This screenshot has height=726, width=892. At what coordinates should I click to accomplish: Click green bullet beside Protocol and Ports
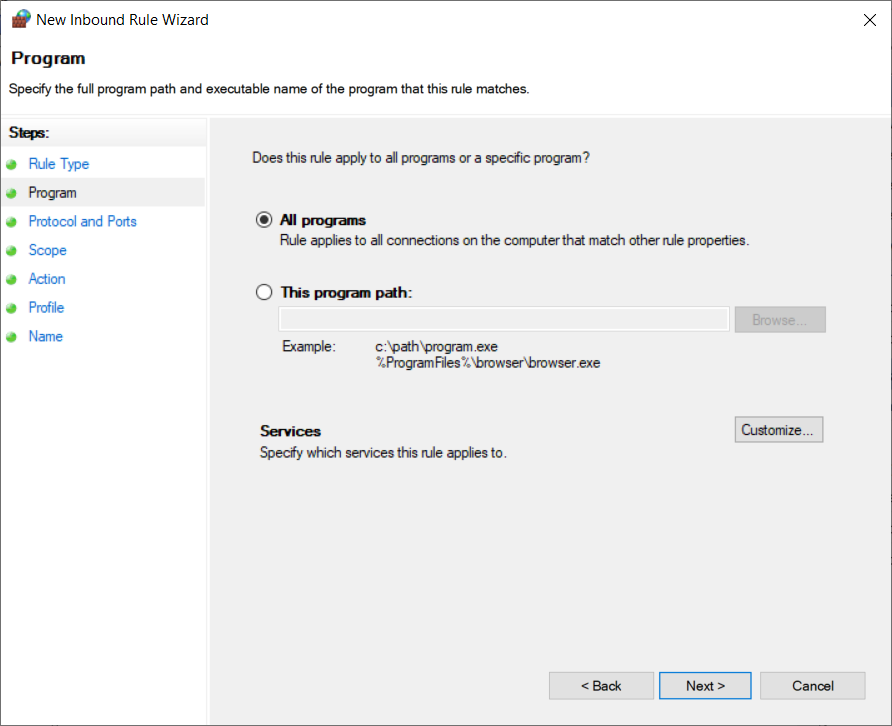click(x=11, y=222)
